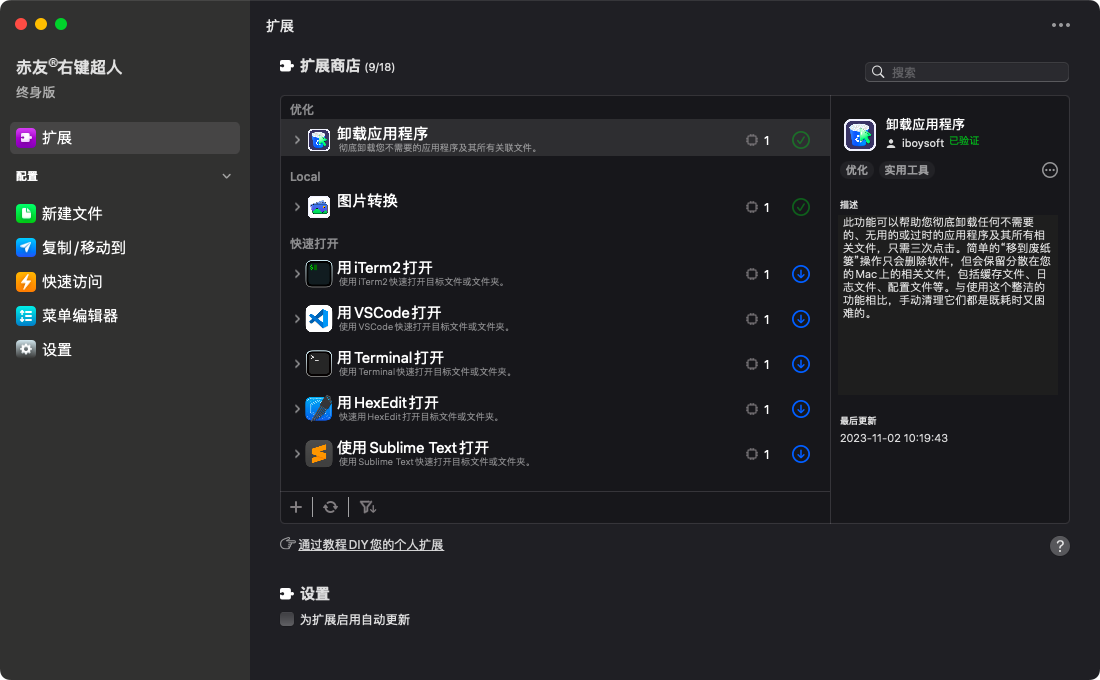The image size is (1100, 680).
Task: Click the iTerm2 extension icon
Action: coord(318,274)
